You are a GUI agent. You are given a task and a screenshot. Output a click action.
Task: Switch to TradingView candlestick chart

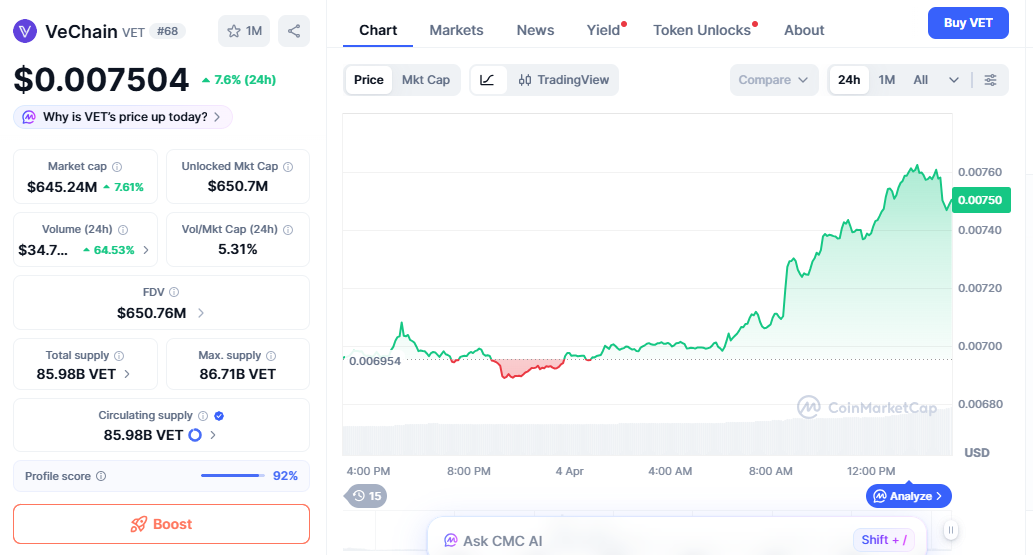(563, 80)
